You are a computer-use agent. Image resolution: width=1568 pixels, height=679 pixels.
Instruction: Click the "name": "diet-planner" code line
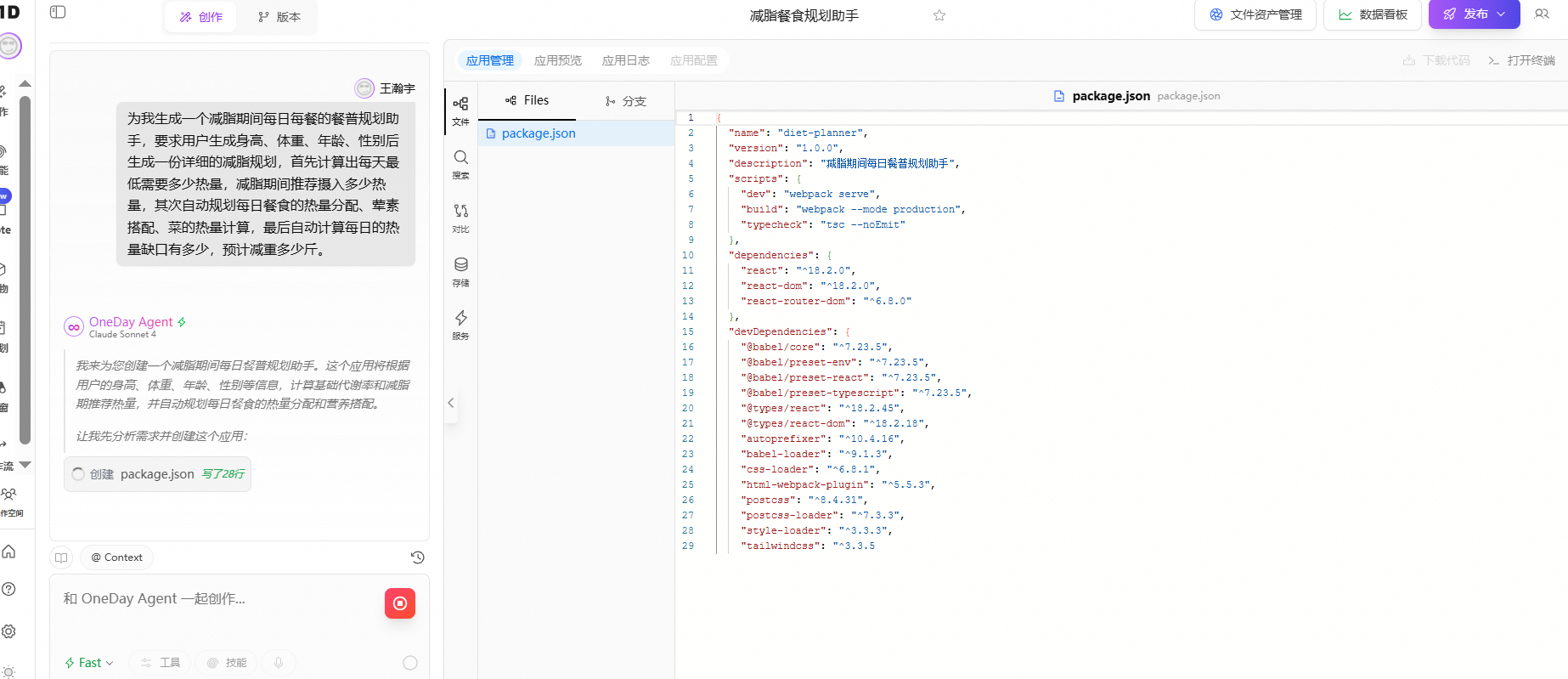pyautogui.click(x=798, y=133)
